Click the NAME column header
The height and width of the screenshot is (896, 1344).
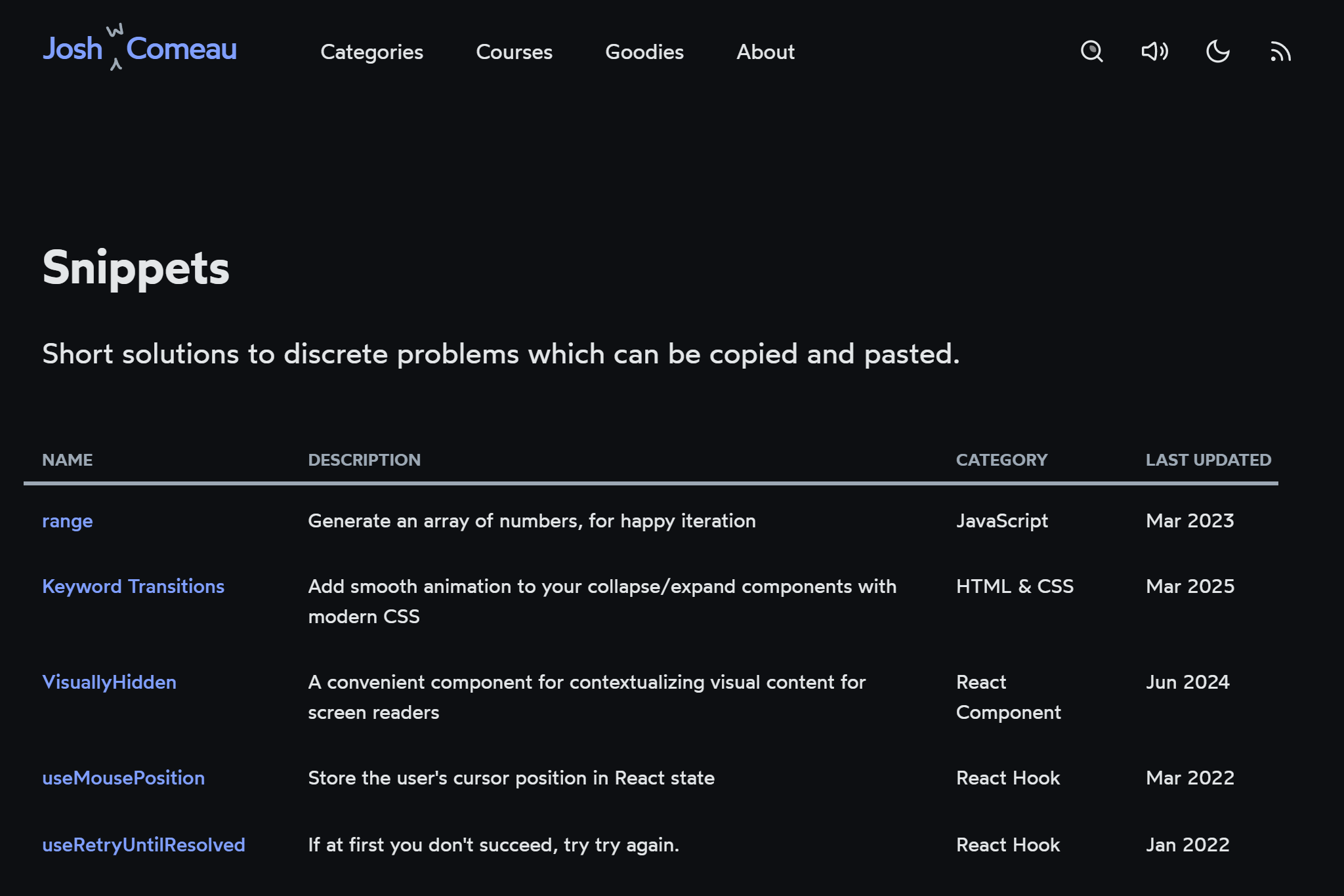67,460
